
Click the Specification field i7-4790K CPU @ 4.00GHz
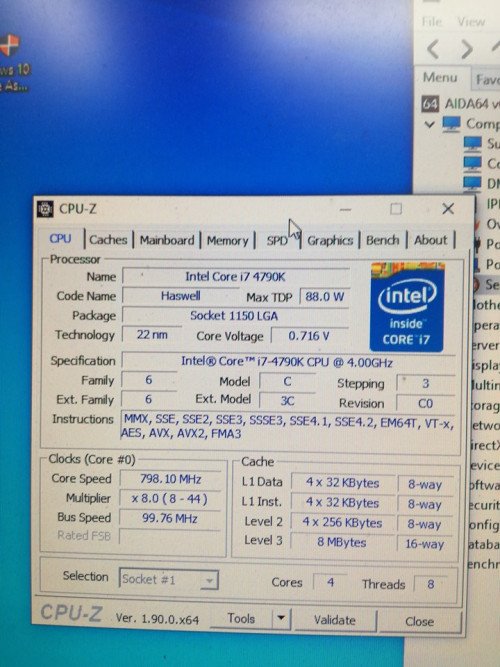tap(287, 362)
